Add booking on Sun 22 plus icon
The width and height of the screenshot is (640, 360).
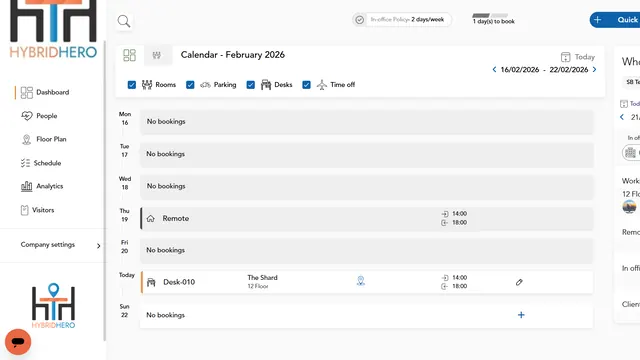(521, 315)
